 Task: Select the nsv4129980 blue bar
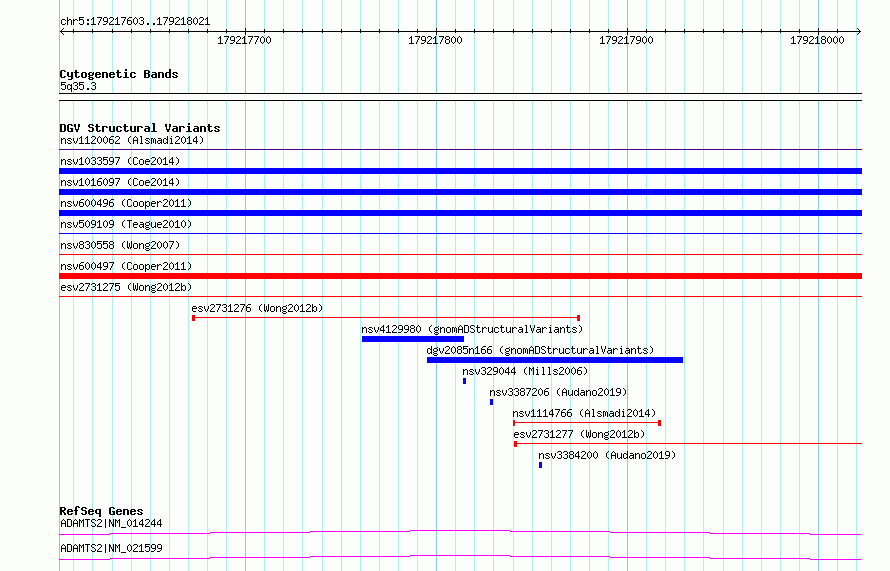pyautogui.click(x=413, y=339)
